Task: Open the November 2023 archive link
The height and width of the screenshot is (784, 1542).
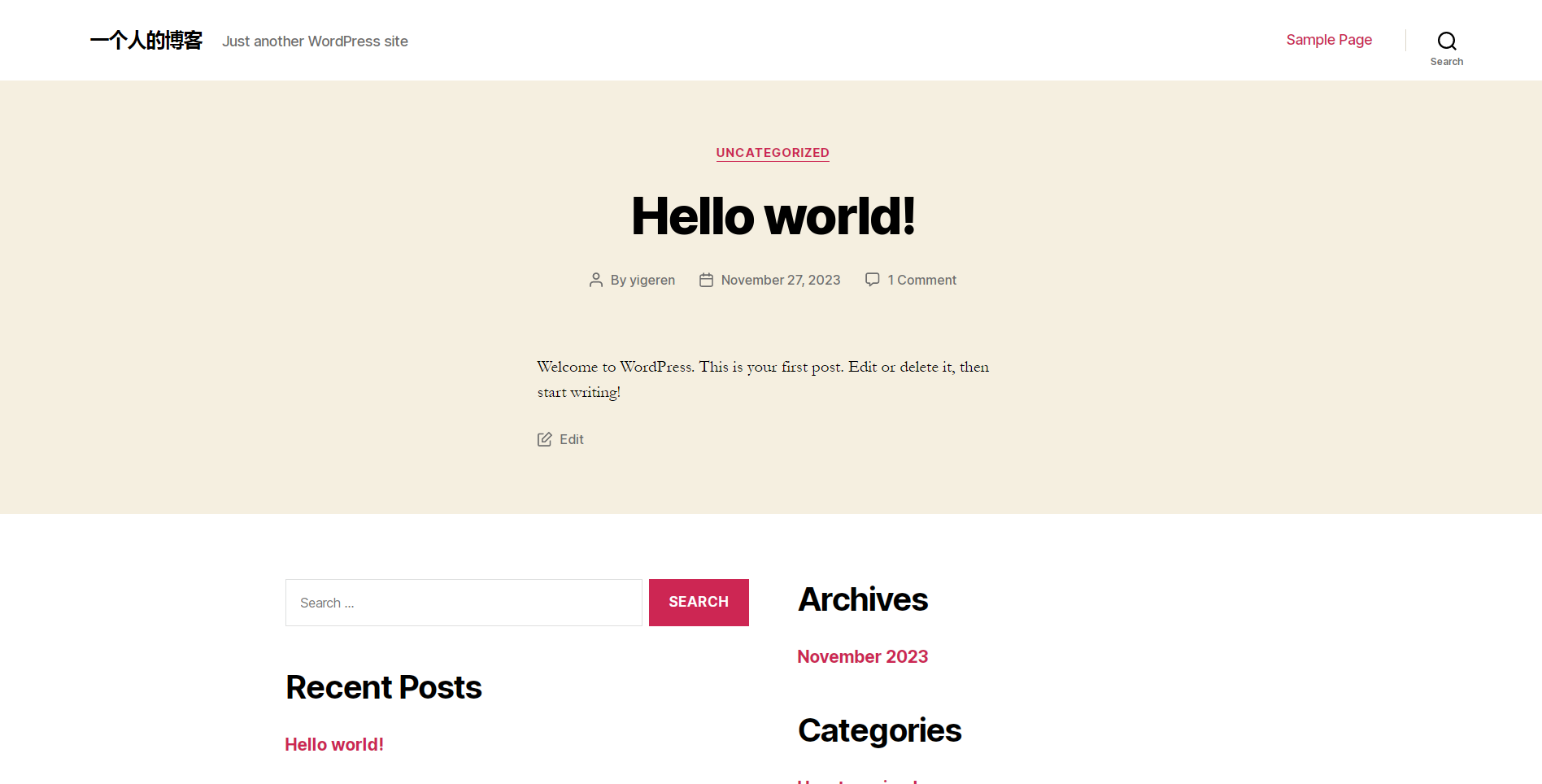Action: 862,656
